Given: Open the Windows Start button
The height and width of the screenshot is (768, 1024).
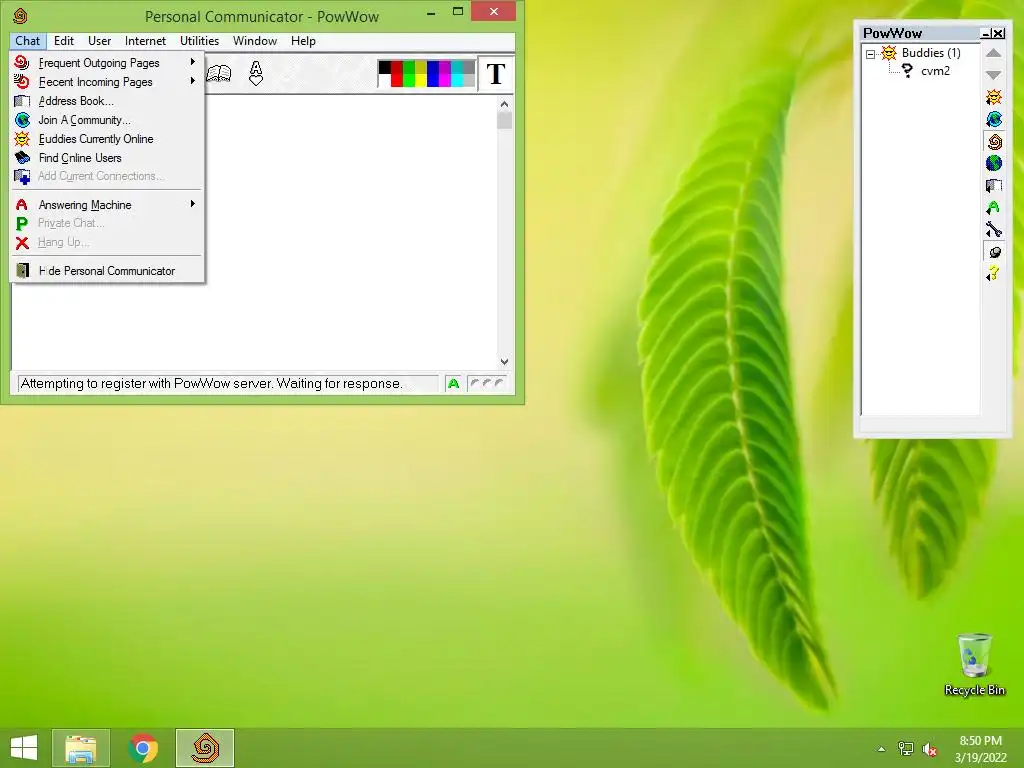Looking at the screenshot, I should point(24,748).
